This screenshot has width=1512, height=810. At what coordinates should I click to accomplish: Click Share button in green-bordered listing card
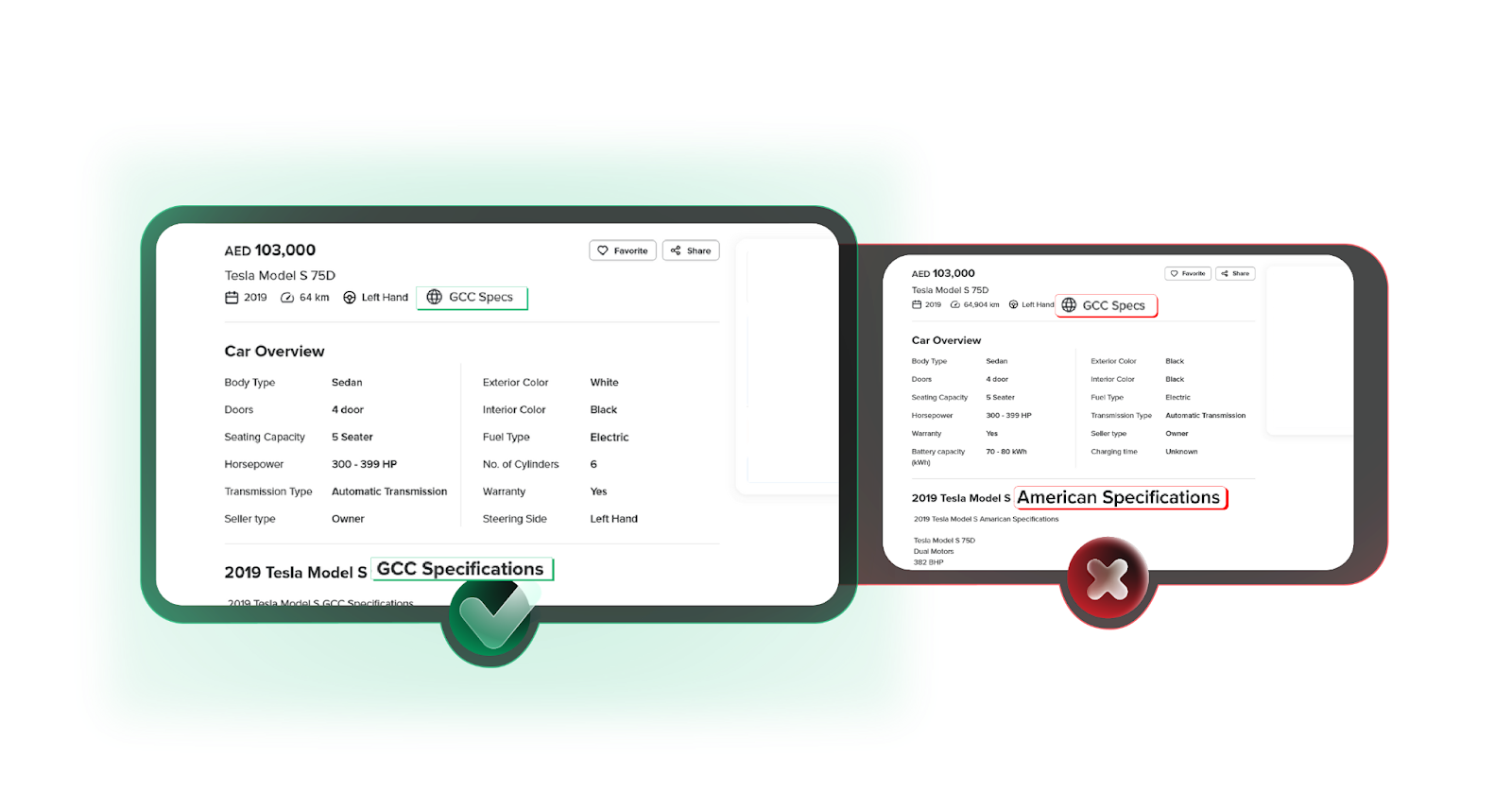click(691, 250)
